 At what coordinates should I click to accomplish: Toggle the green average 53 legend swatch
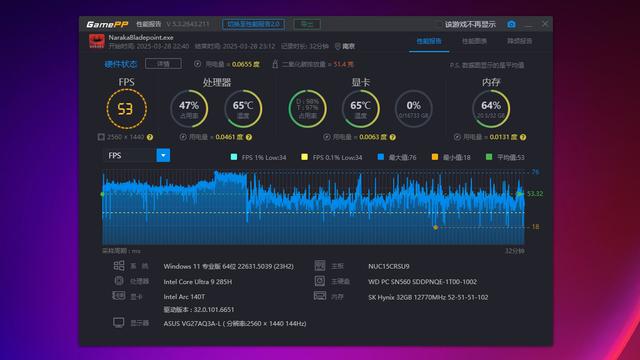tap(489, 157)
